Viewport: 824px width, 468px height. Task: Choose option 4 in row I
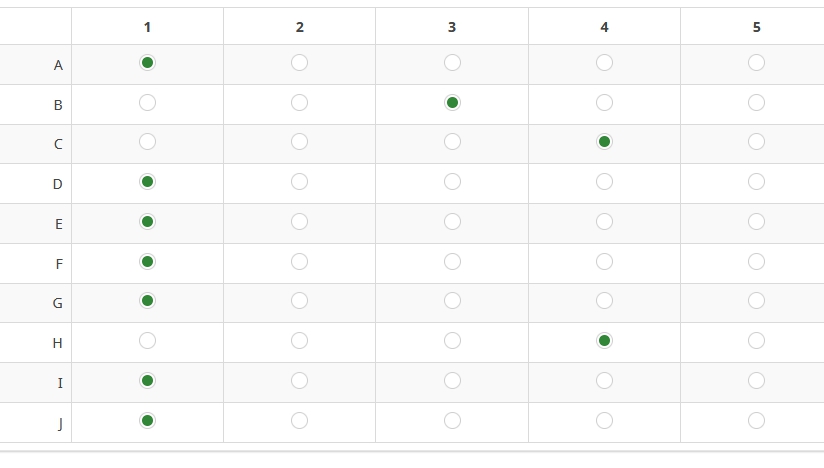click(x=604, y=380)
